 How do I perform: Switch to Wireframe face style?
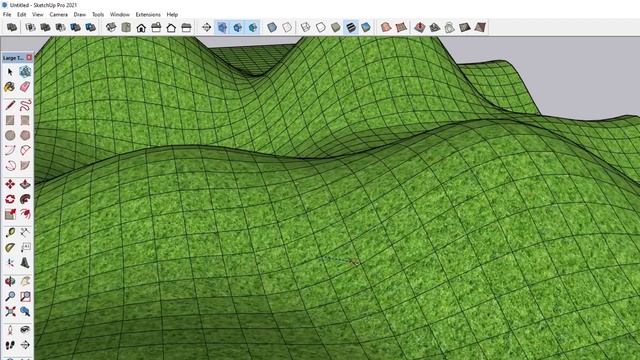305,27
